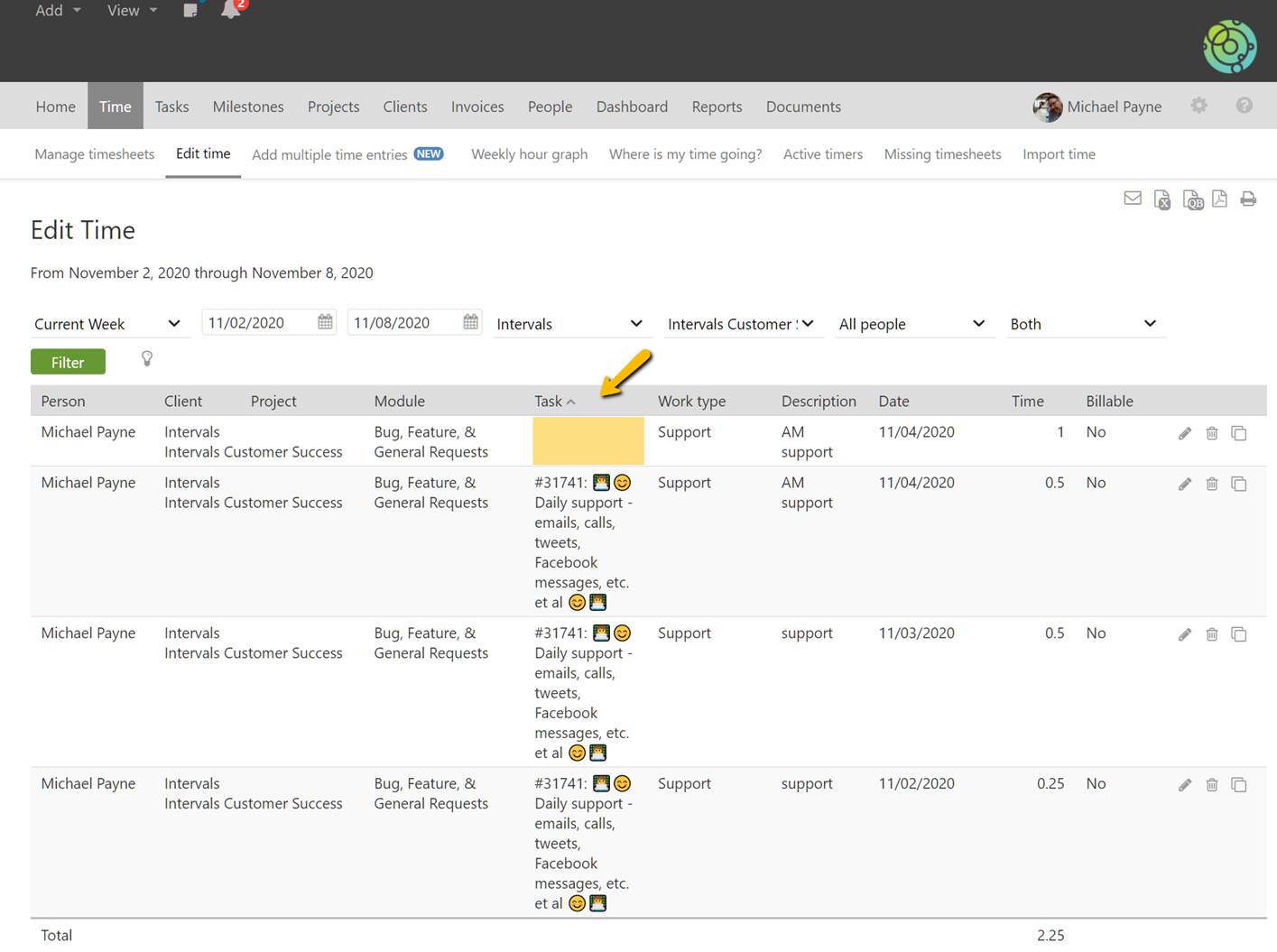The width and height of the screenshot is (1277, 952).
Task: Open the settings gear icon
Action: tap(1198, 106)
